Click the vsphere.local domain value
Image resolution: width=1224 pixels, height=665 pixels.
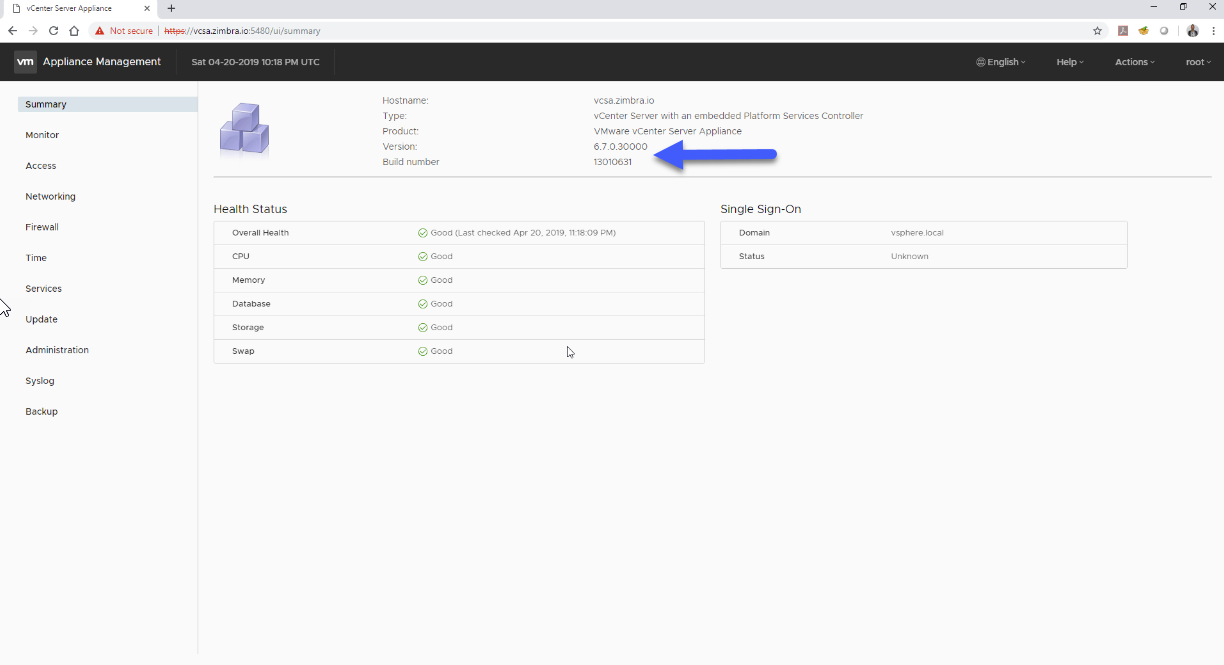pyautogui.click(x=917, y=233)
